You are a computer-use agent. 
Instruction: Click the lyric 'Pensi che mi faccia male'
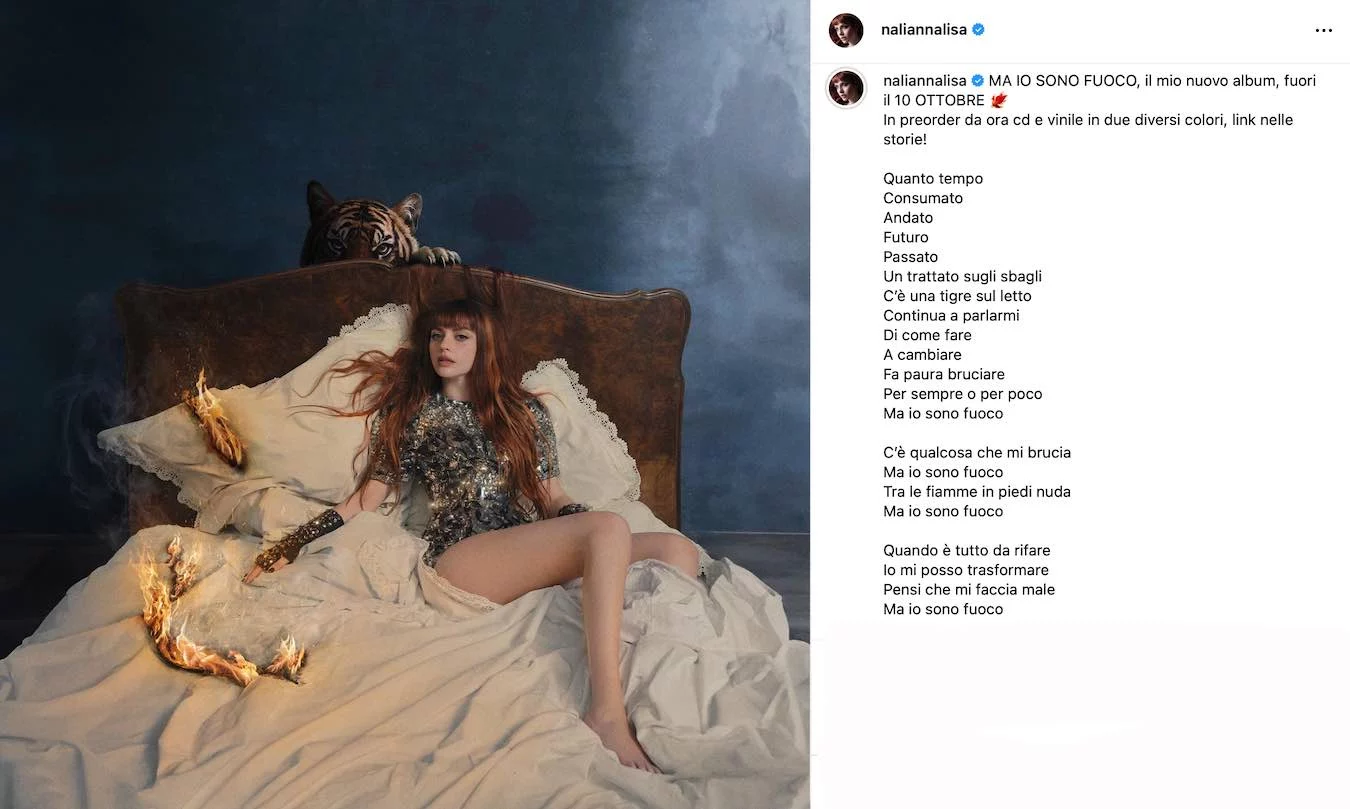pyautogui.click(x=969, y=590)
